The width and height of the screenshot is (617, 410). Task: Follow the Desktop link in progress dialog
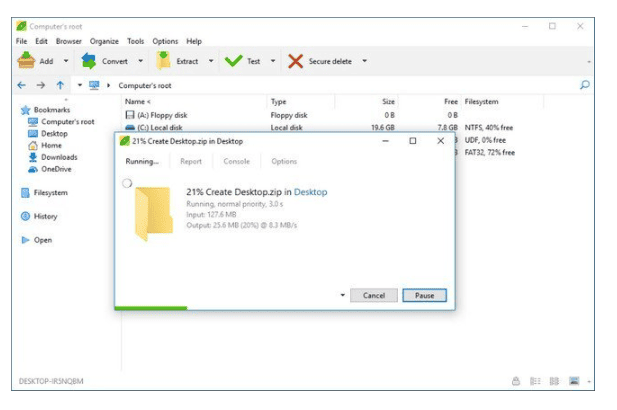[x=310, y=192]
